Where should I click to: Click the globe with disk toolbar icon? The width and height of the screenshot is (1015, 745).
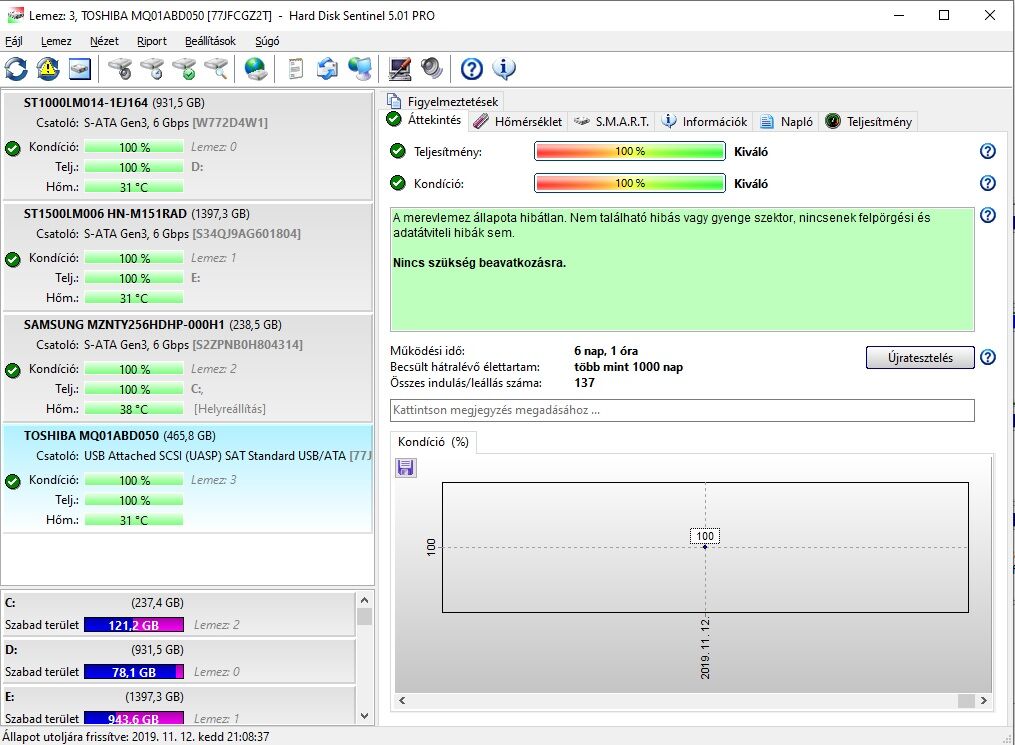[256, 69]
